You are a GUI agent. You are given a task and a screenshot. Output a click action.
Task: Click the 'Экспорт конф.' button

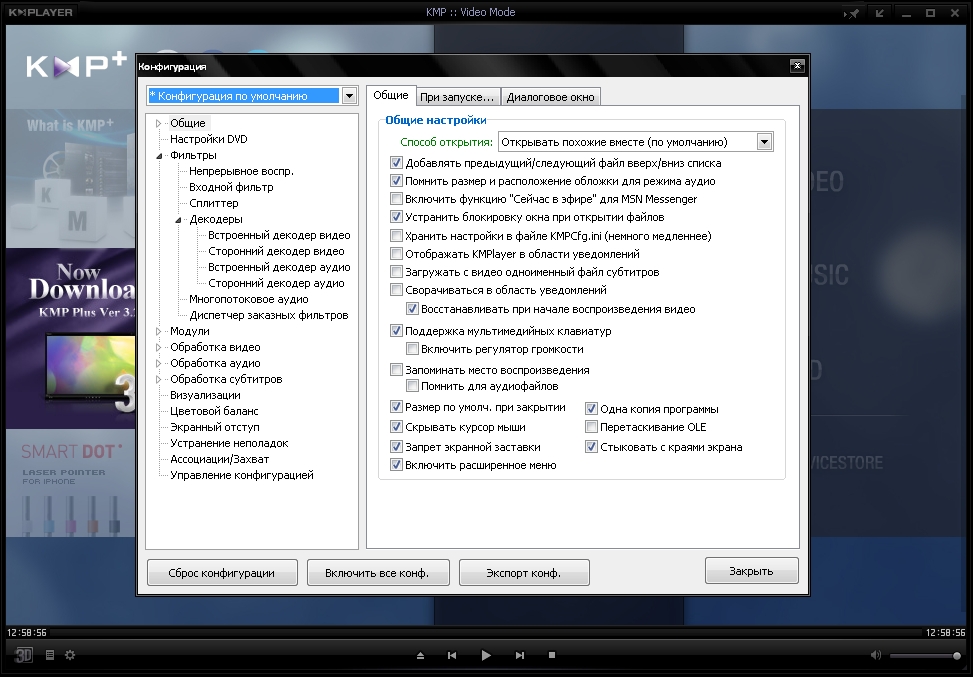524,573
